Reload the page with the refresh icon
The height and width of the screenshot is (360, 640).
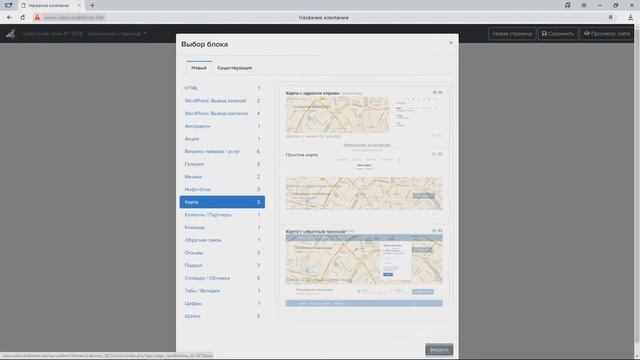click(x=22, y=18)
